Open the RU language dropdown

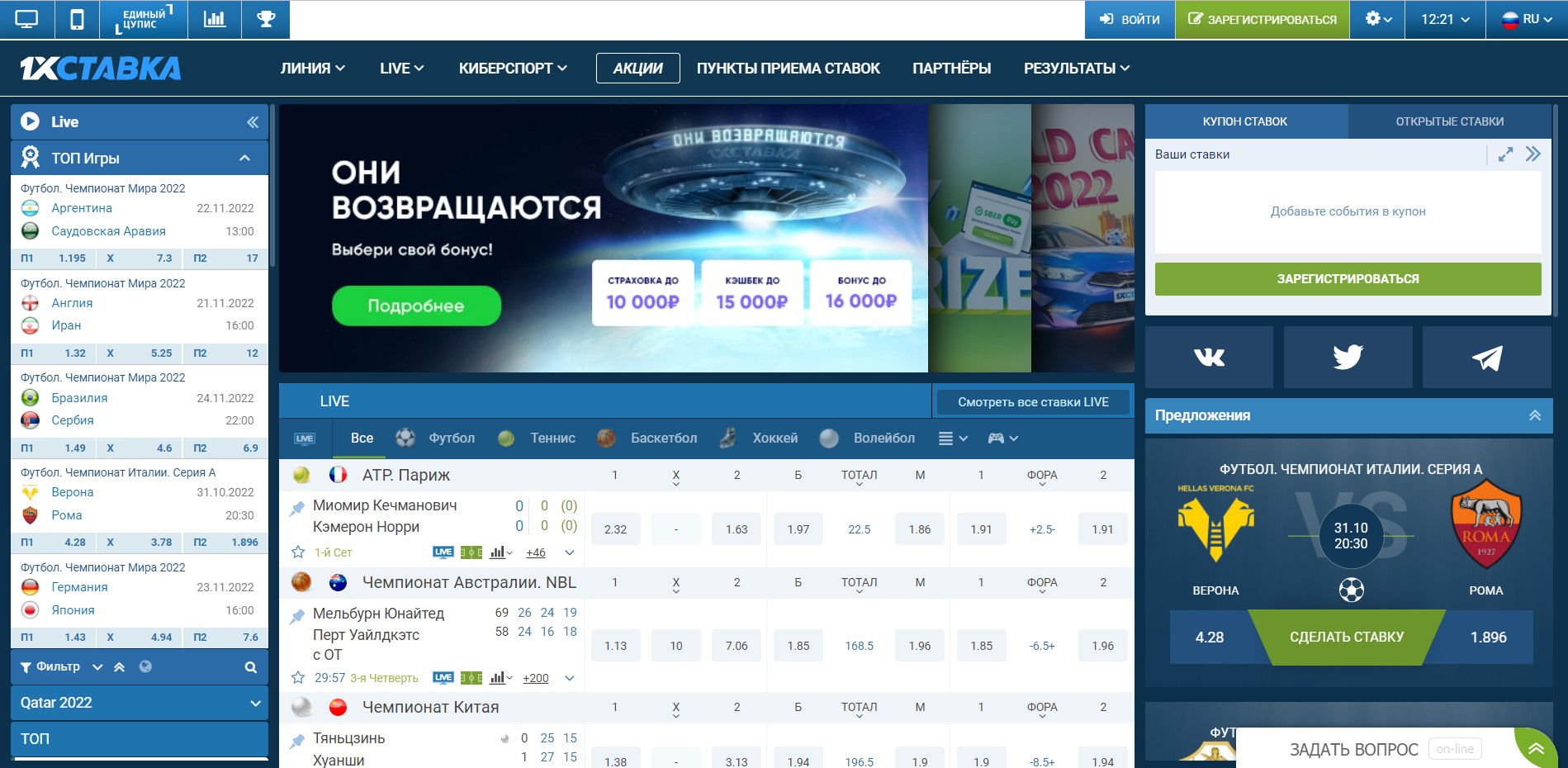tap(1527, 19)
